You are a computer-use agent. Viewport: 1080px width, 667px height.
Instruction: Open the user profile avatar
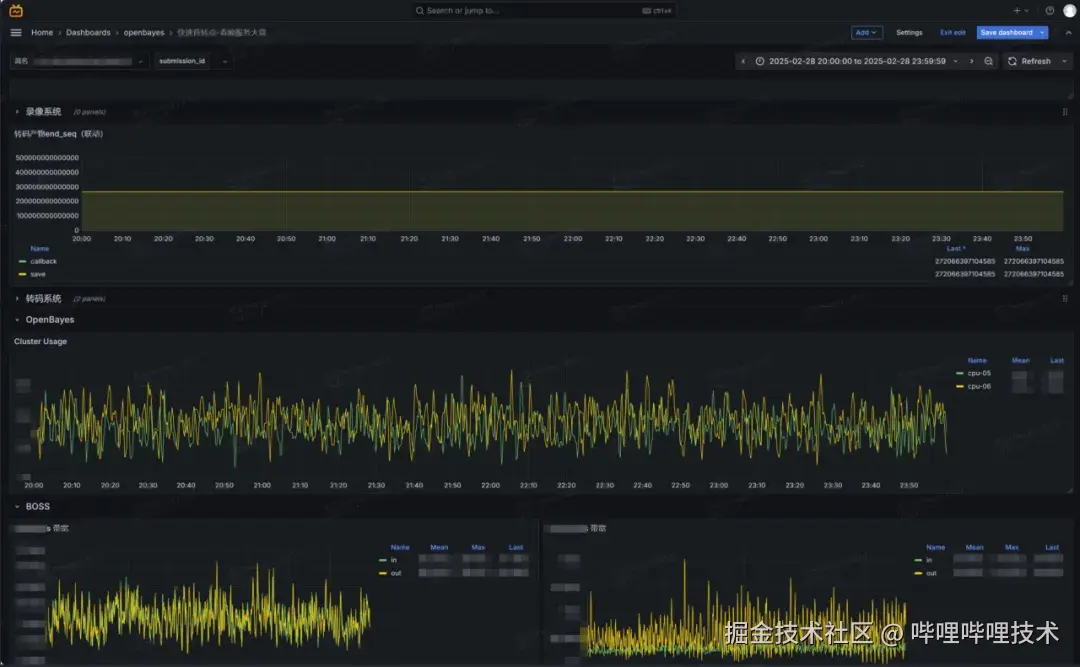point(1069,10)
